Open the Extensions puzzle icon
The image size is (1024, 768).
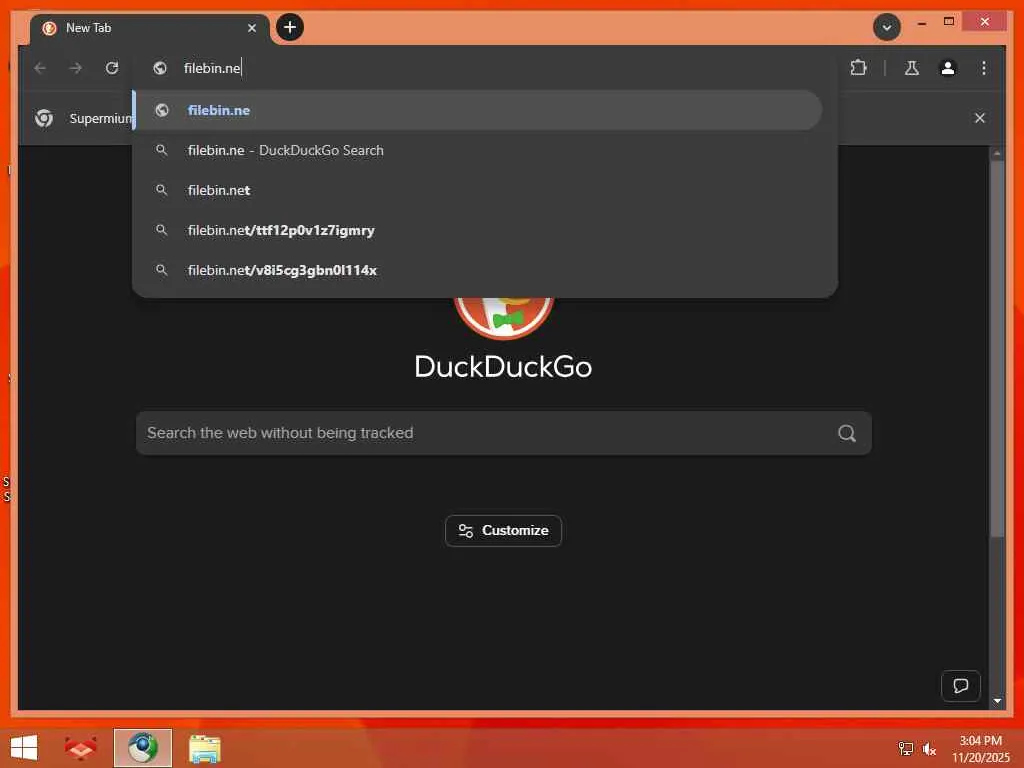pos(858,68)
